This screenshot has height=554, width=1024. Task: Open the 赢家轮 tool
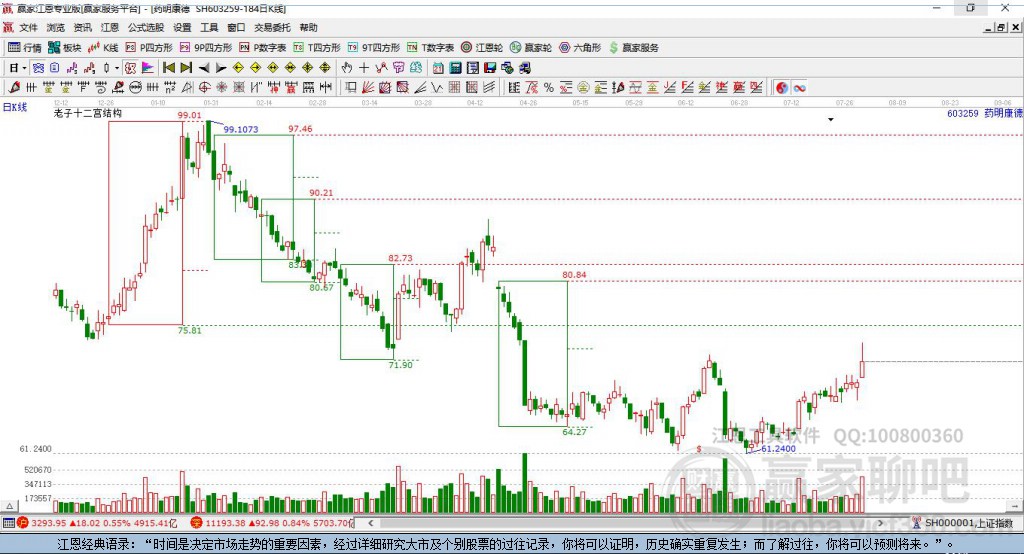531,48
